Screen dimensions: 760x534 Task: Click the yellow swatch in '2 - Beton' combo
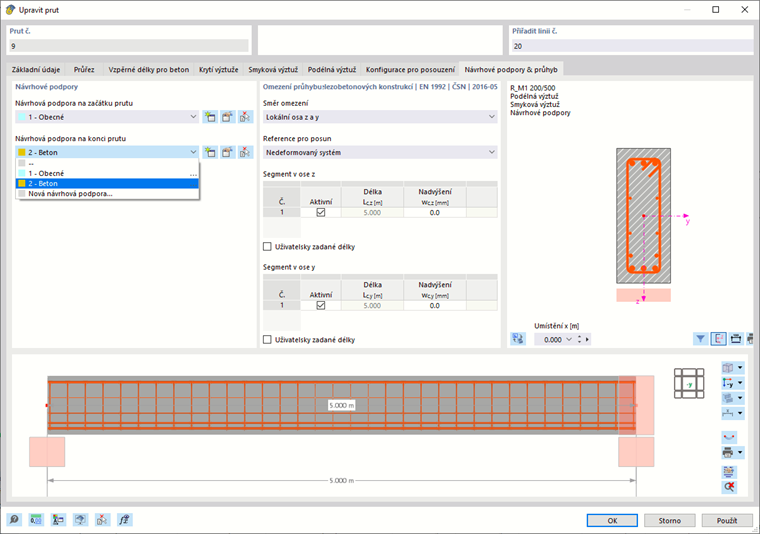tap(22, 152)
